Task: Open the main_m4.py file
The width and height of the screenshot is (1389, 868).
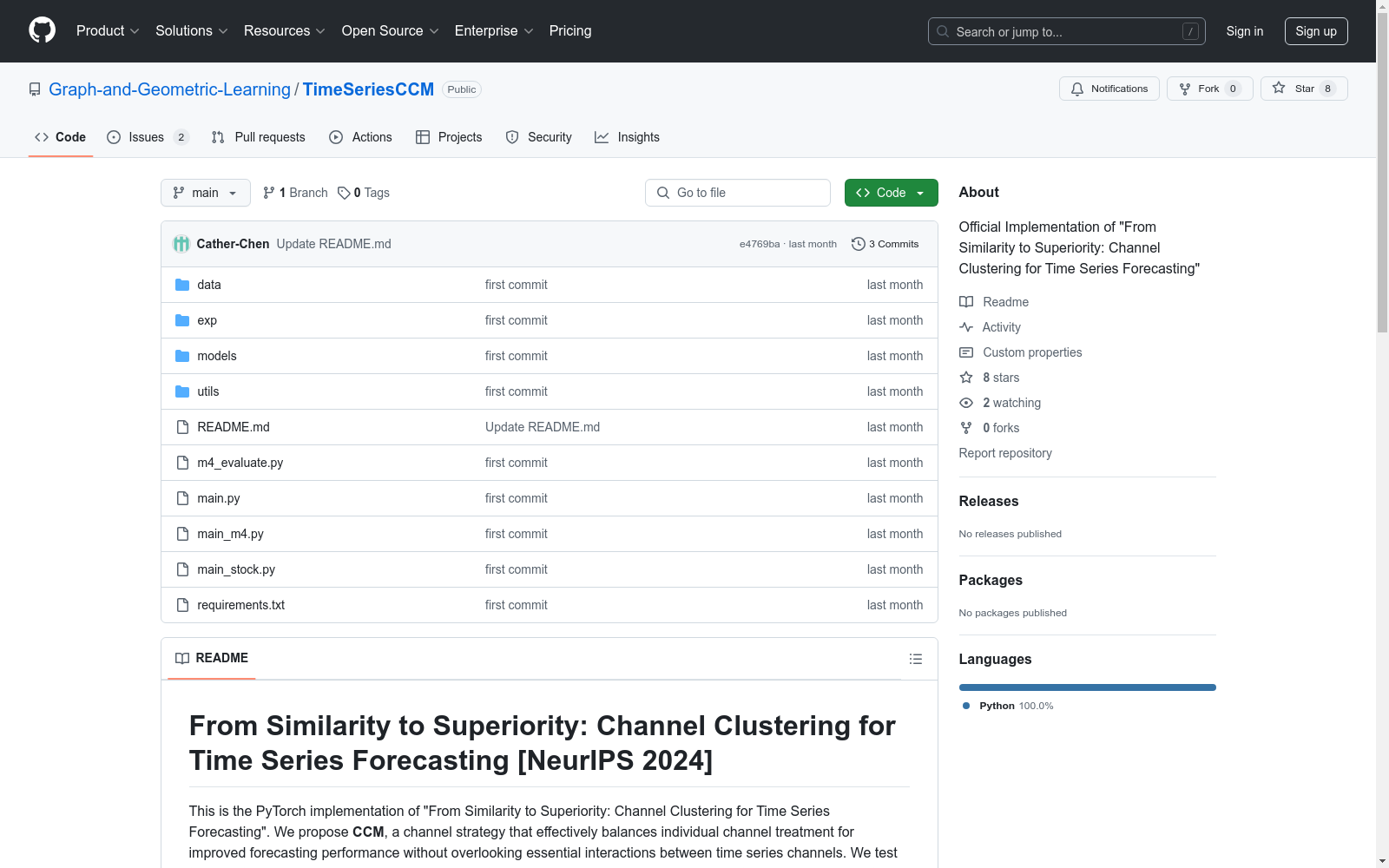Action: tap(231, 534)
